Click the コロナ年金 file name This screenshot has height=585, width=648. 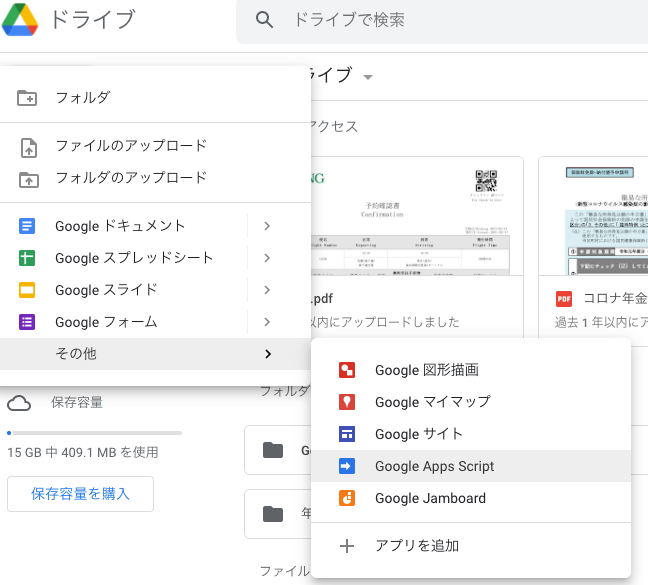[x=615, y=298]
